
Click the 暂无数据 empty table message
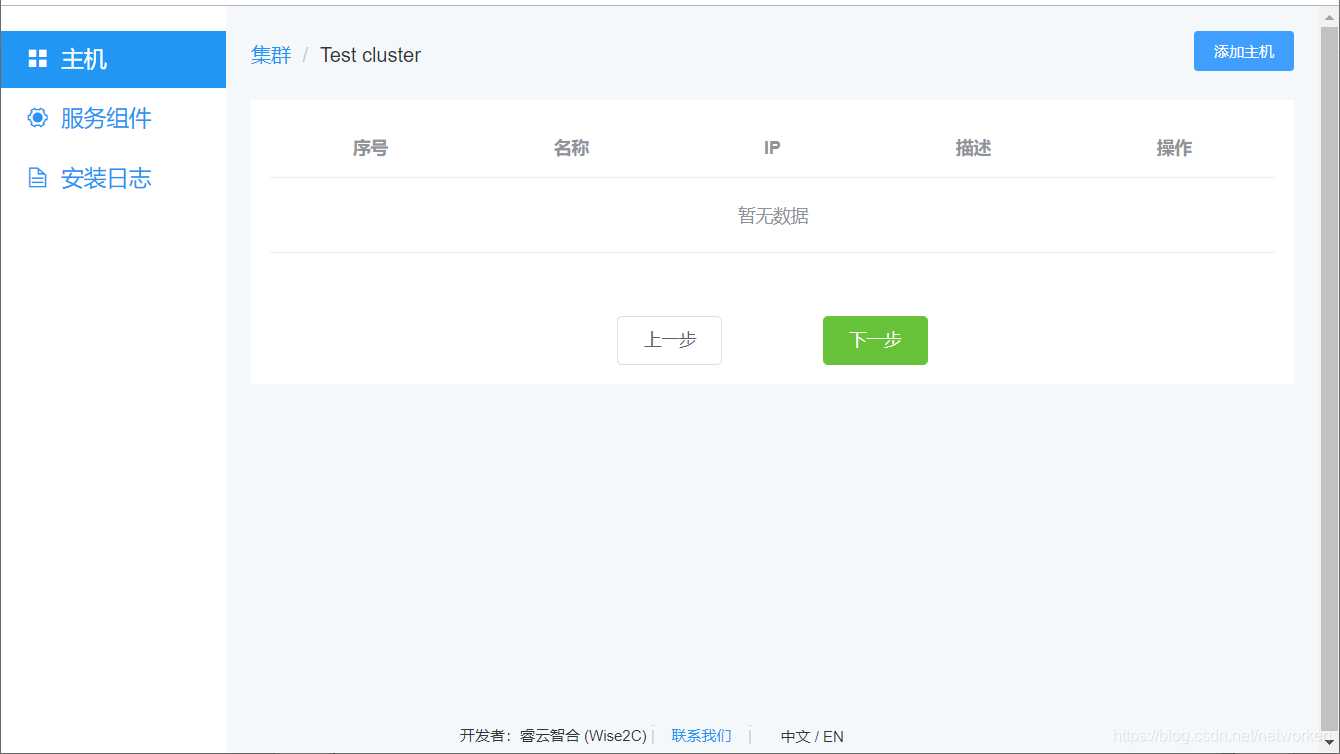[x=773, y=216]
